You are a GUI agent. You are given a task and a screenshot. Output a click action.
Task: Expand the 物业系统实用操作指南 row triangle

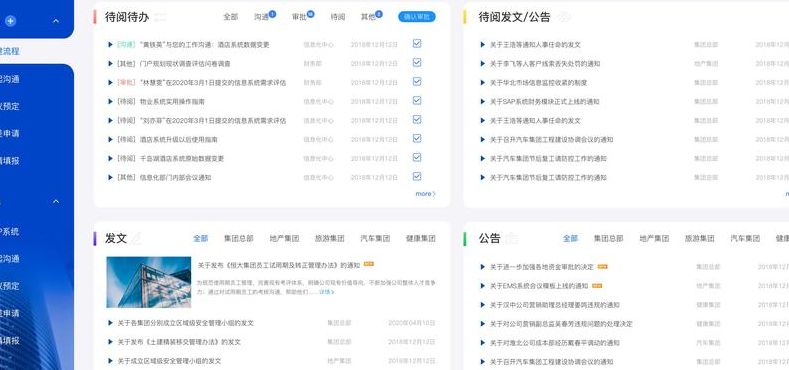coord(110,101)
